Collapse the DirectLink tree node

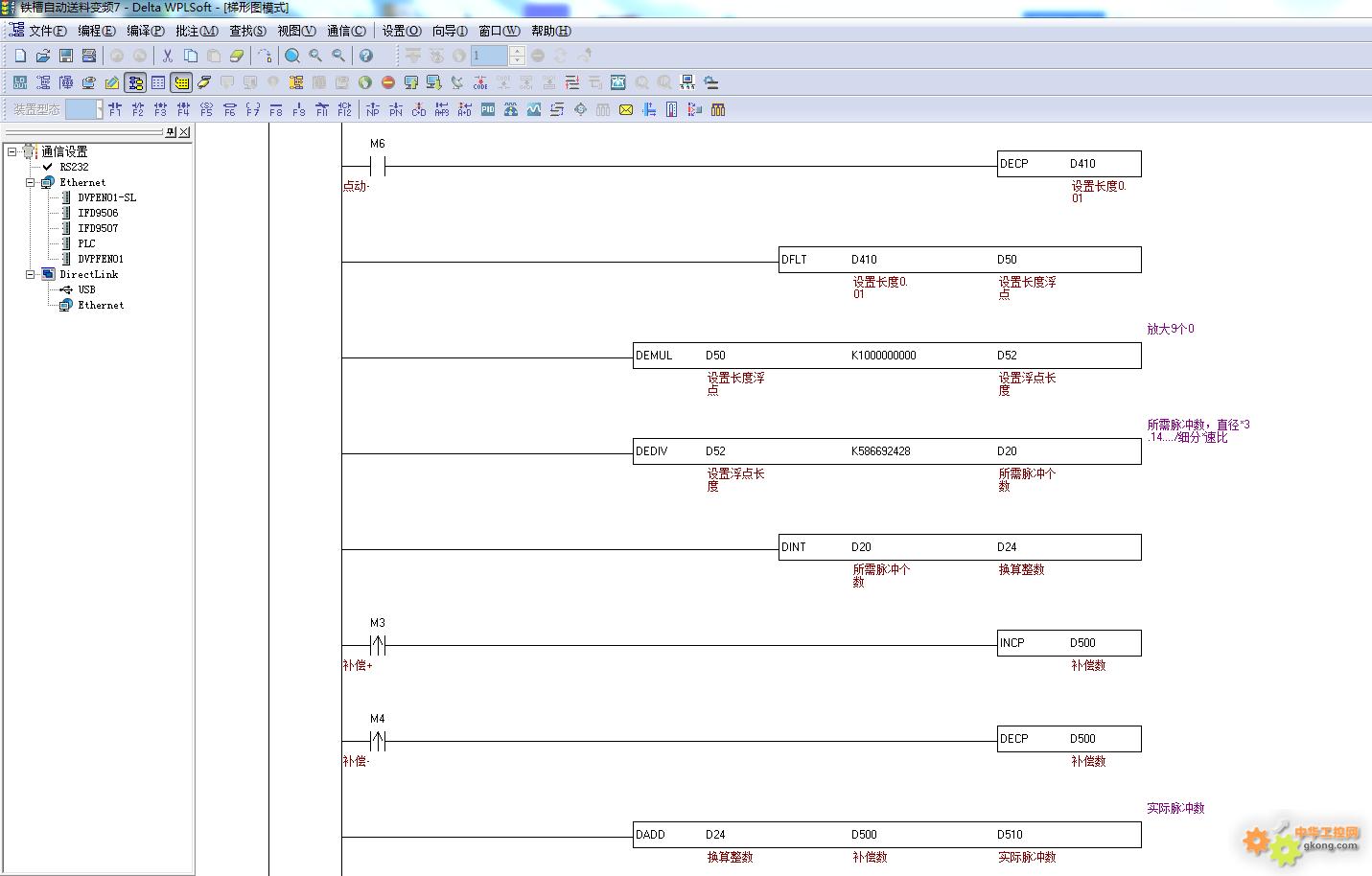point(31,274)
